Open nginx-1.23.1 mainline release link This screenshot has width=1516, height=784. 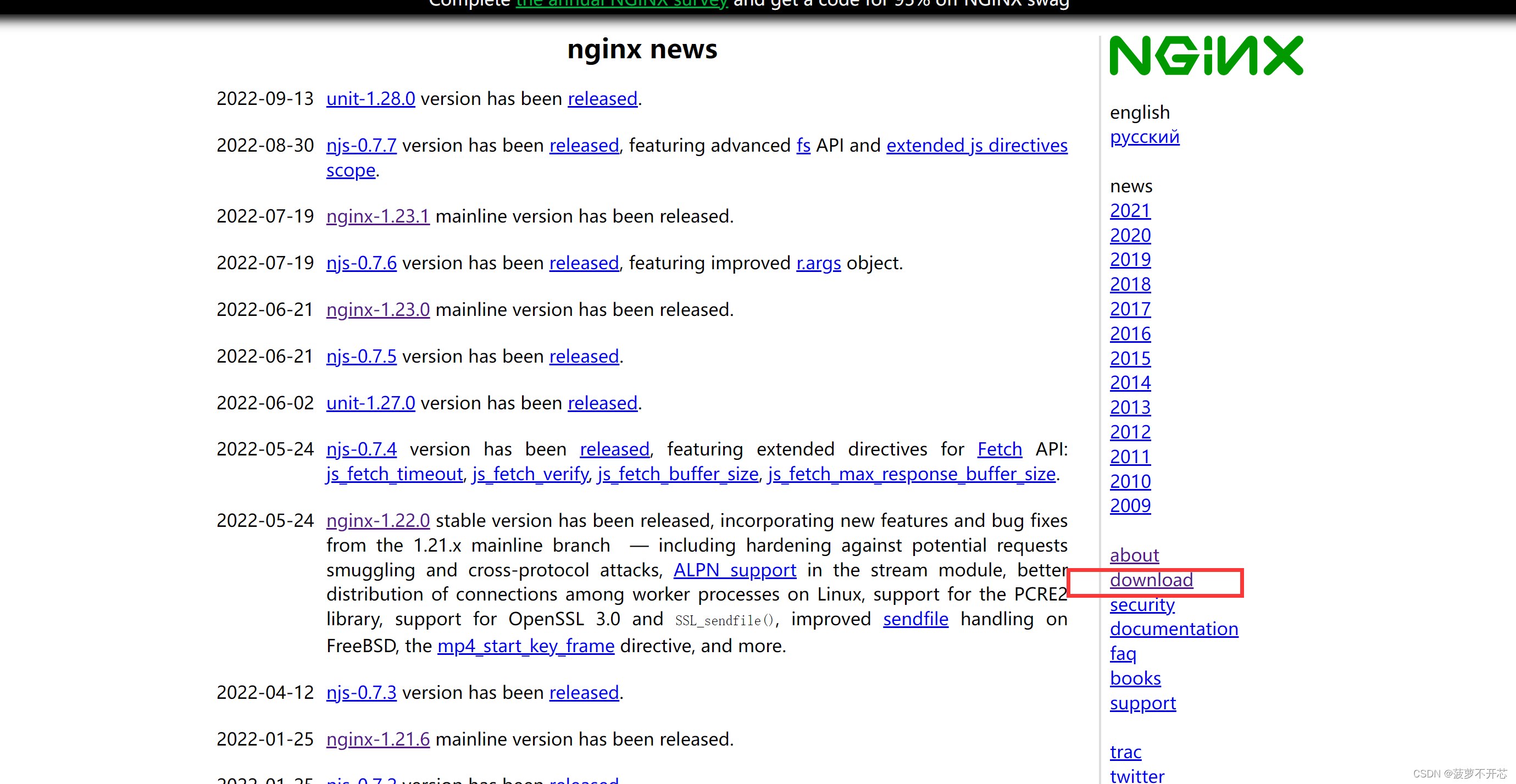point(378,216)
